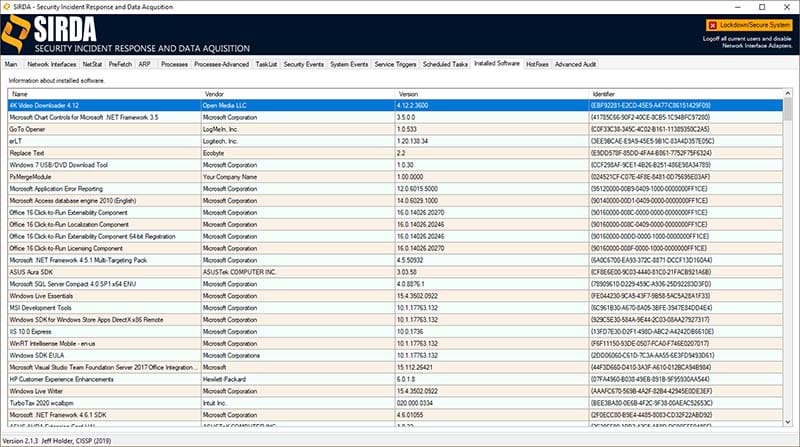Open the Processes tab
This screenshot has height=447, width=800.
coord(174,64)
